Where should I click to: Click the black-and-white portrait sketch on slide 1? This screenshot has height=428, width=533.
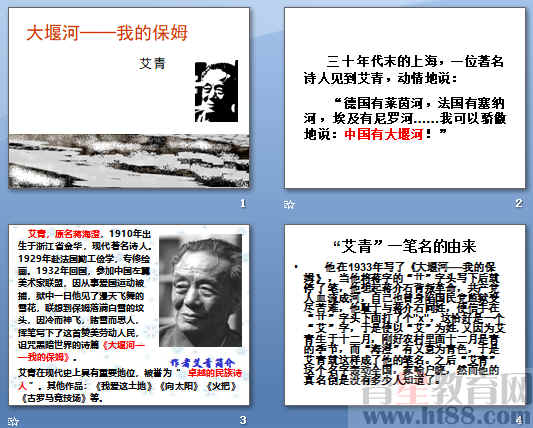point(217,91)
